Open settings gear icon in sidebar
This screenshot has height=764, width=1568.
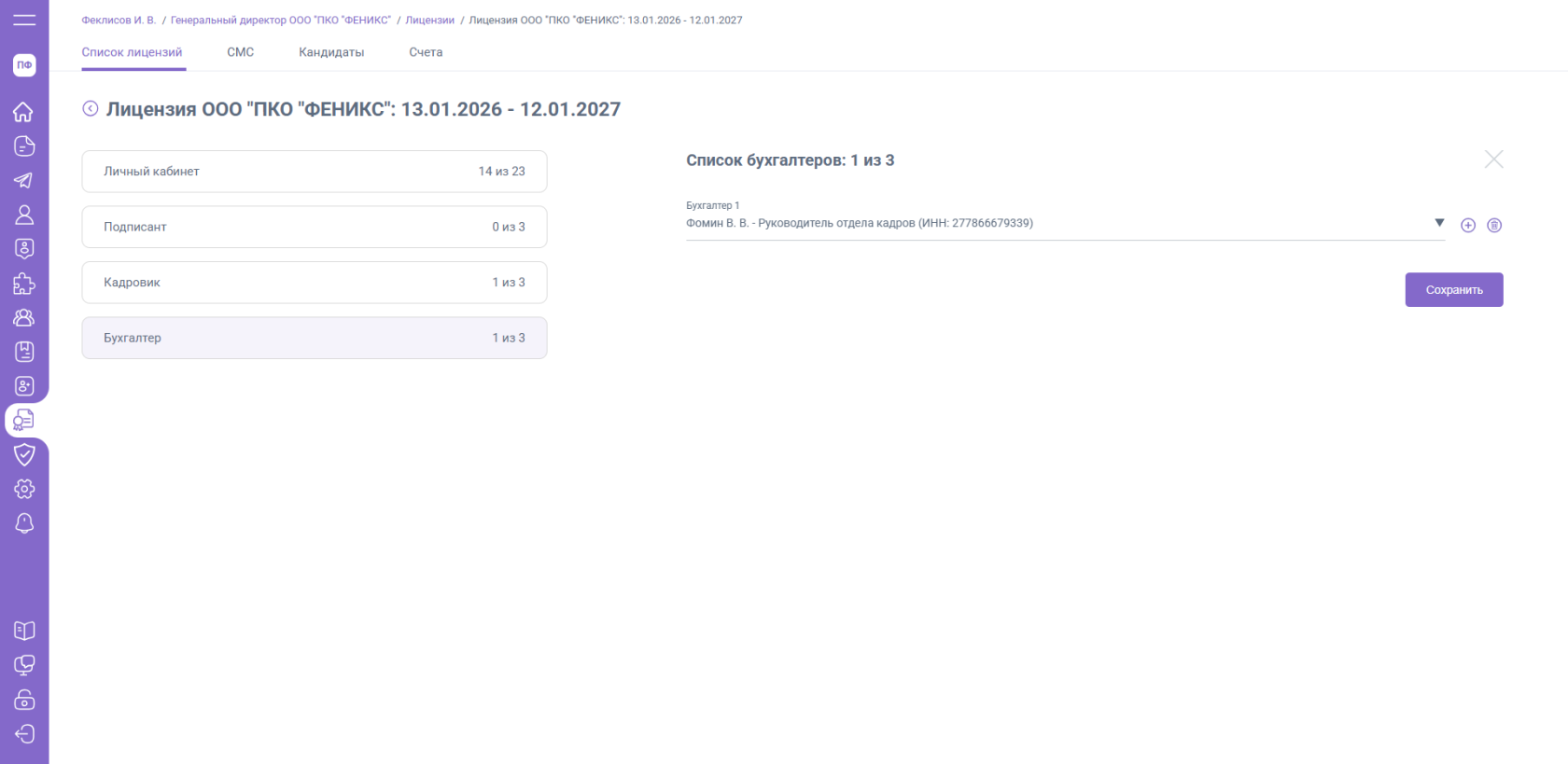pos(24,489)
